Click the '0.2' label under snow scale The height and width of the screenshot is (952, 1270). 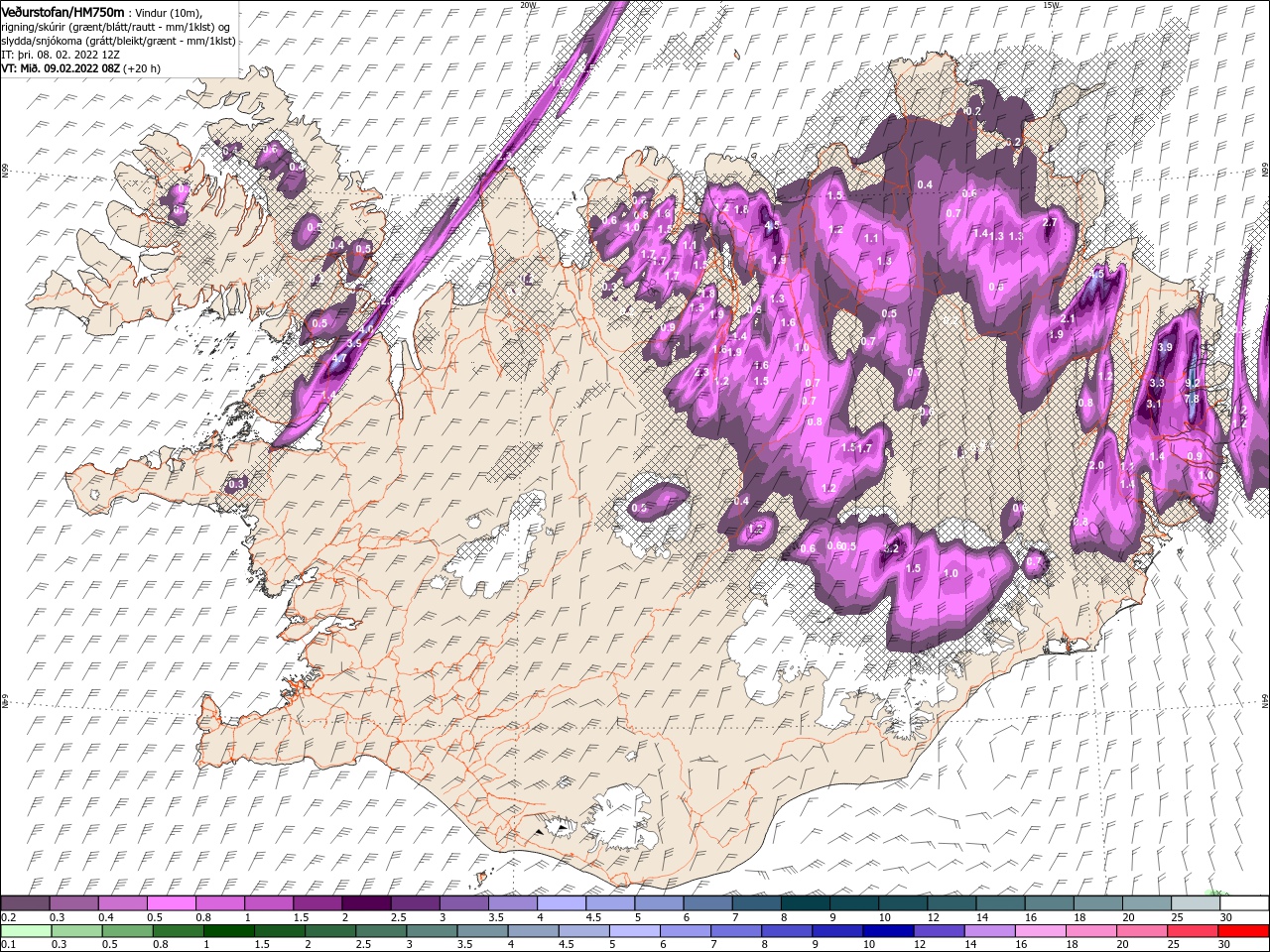(x=9, y=915)
